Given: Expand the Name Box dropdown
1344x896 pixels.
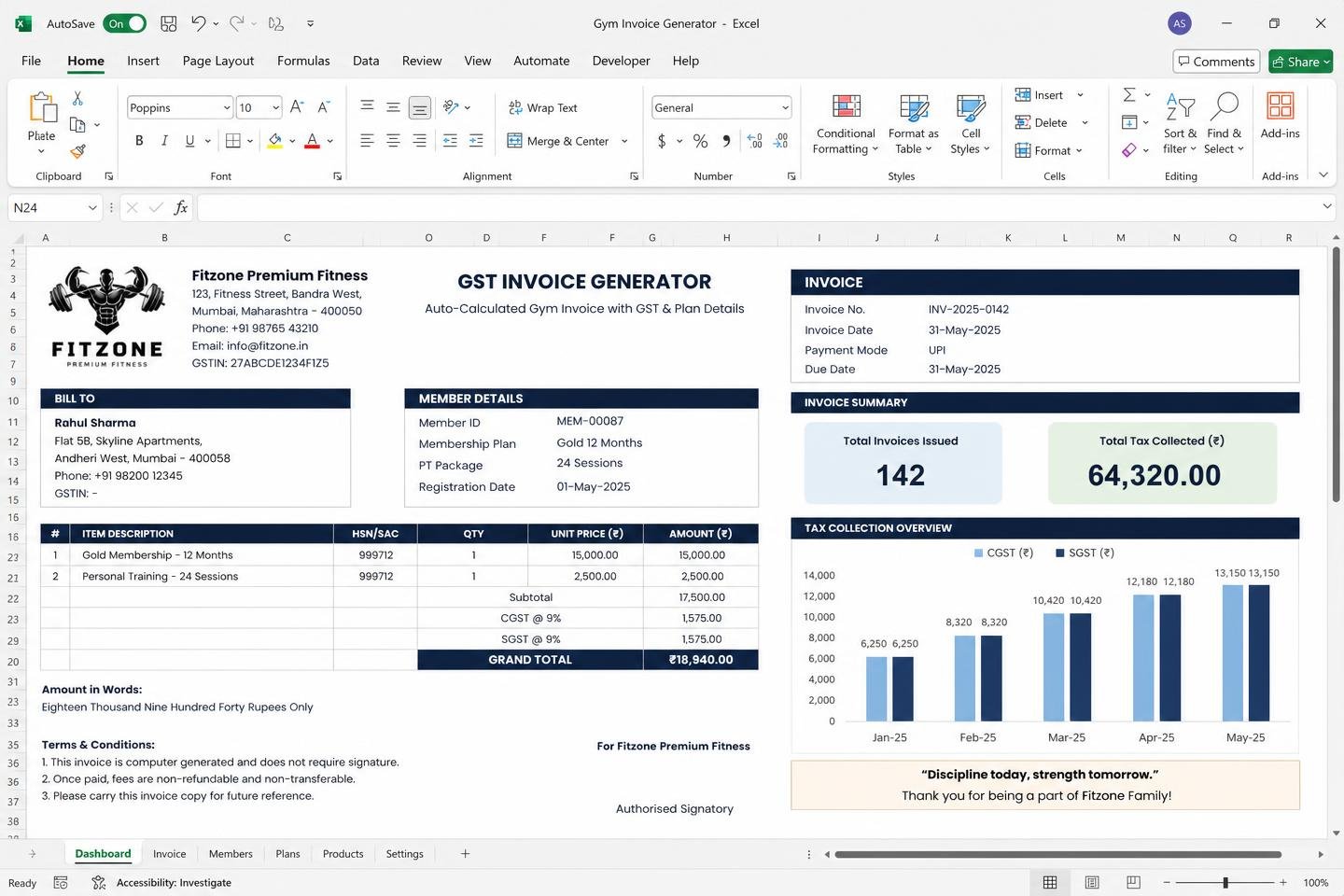Looking at the screenshot, I should click(x=92, y=207).
